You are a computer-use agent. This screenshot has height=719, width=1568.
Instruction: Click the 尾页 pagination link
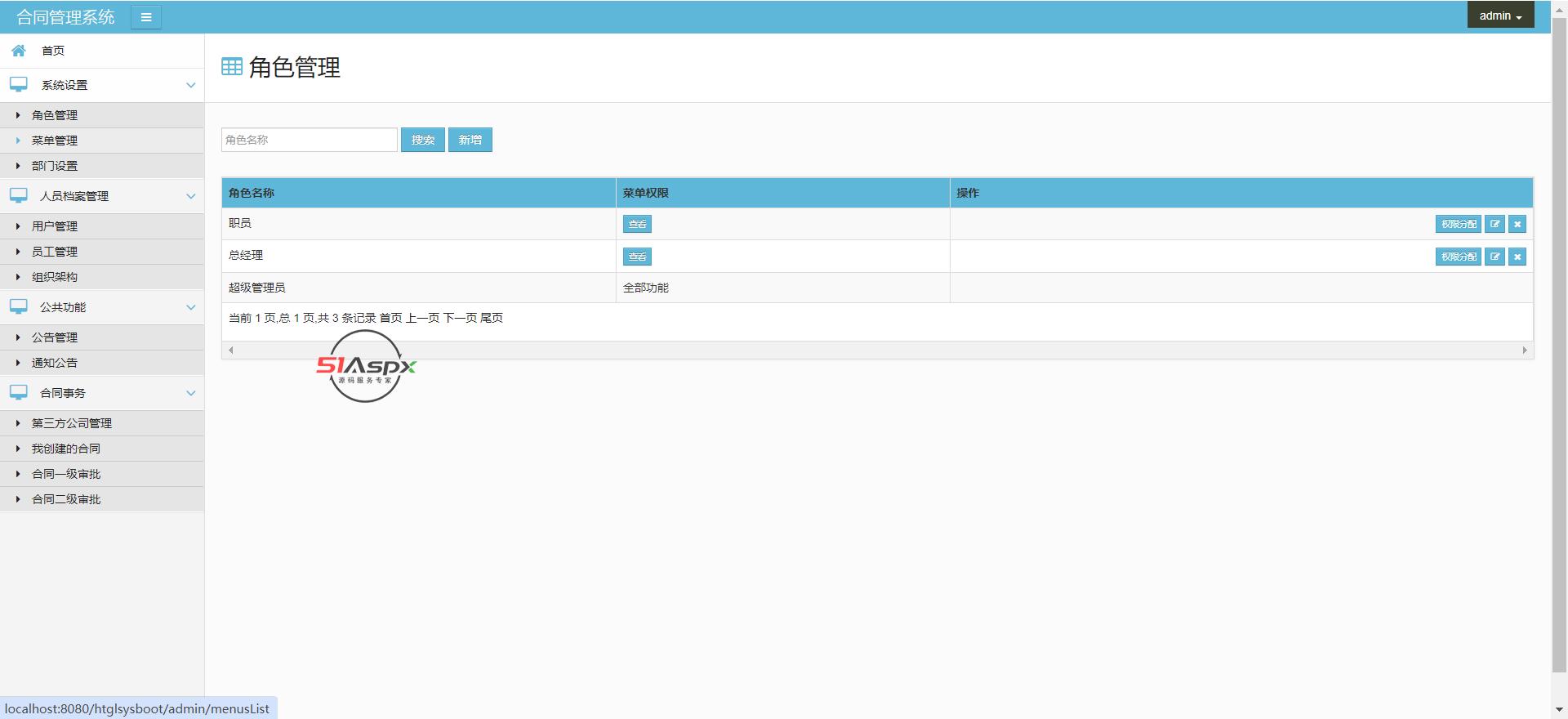(492, 318)
